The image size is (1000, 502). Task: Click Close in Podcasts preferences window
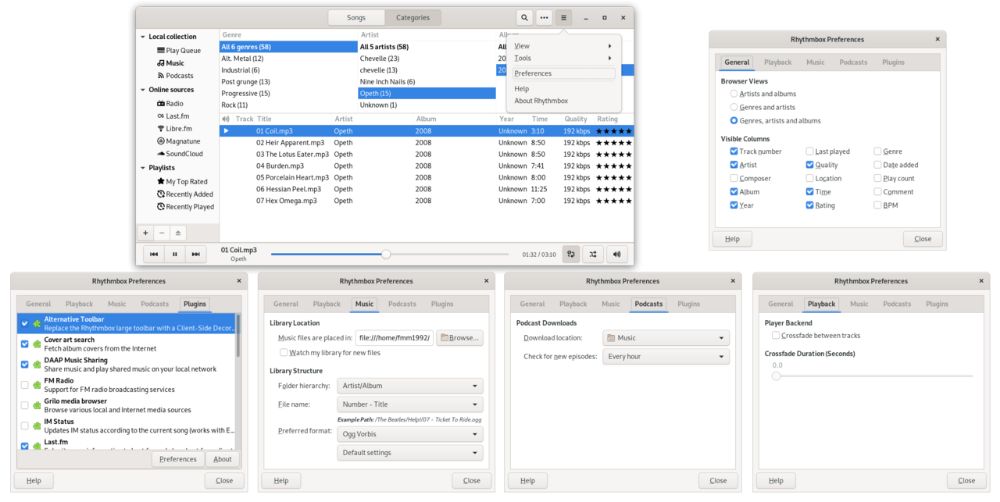click(718, 480)
